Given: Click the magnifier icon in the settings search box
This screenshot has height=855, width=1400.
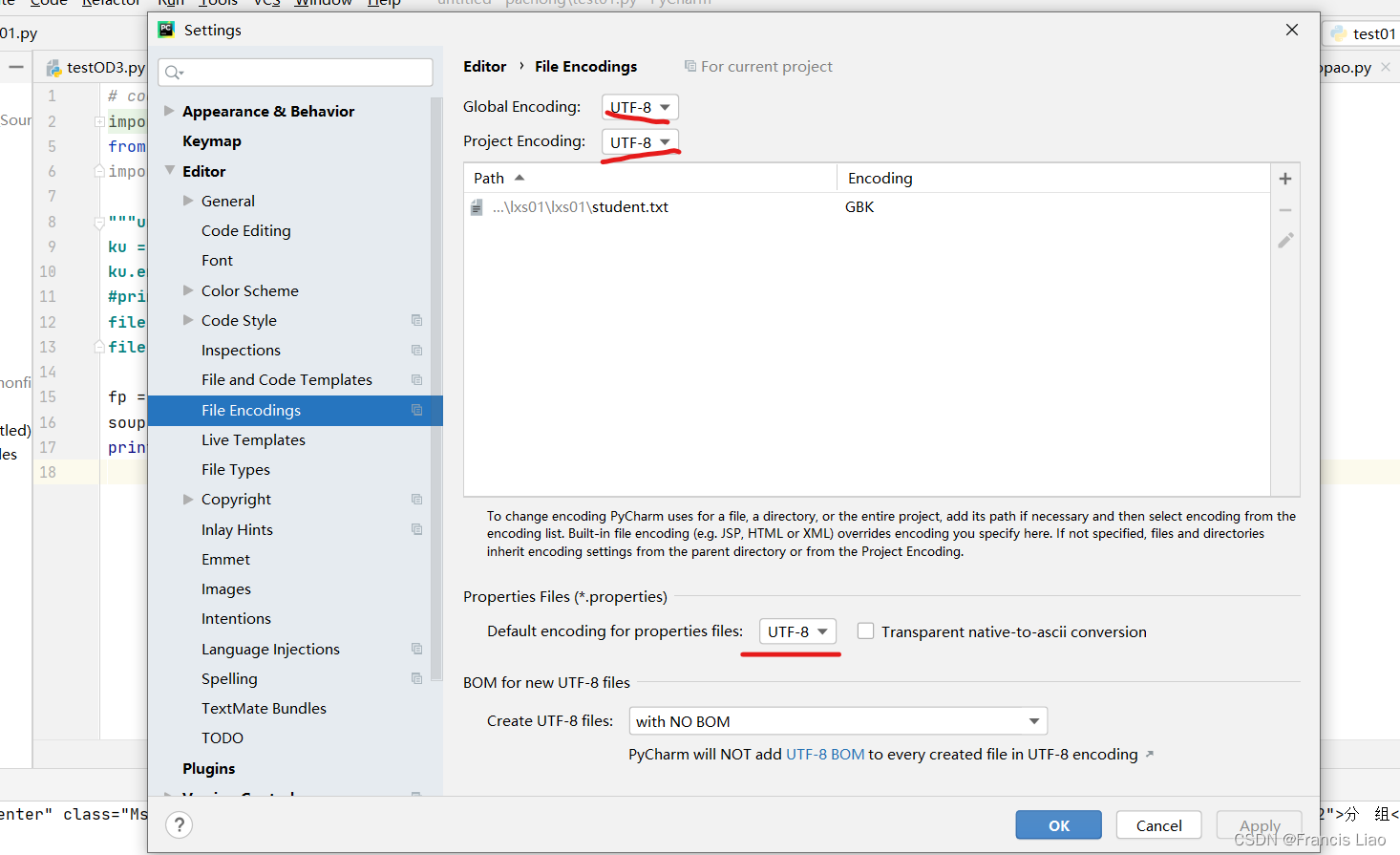Looking at the screenshot, I should click(x=171, y=72).
